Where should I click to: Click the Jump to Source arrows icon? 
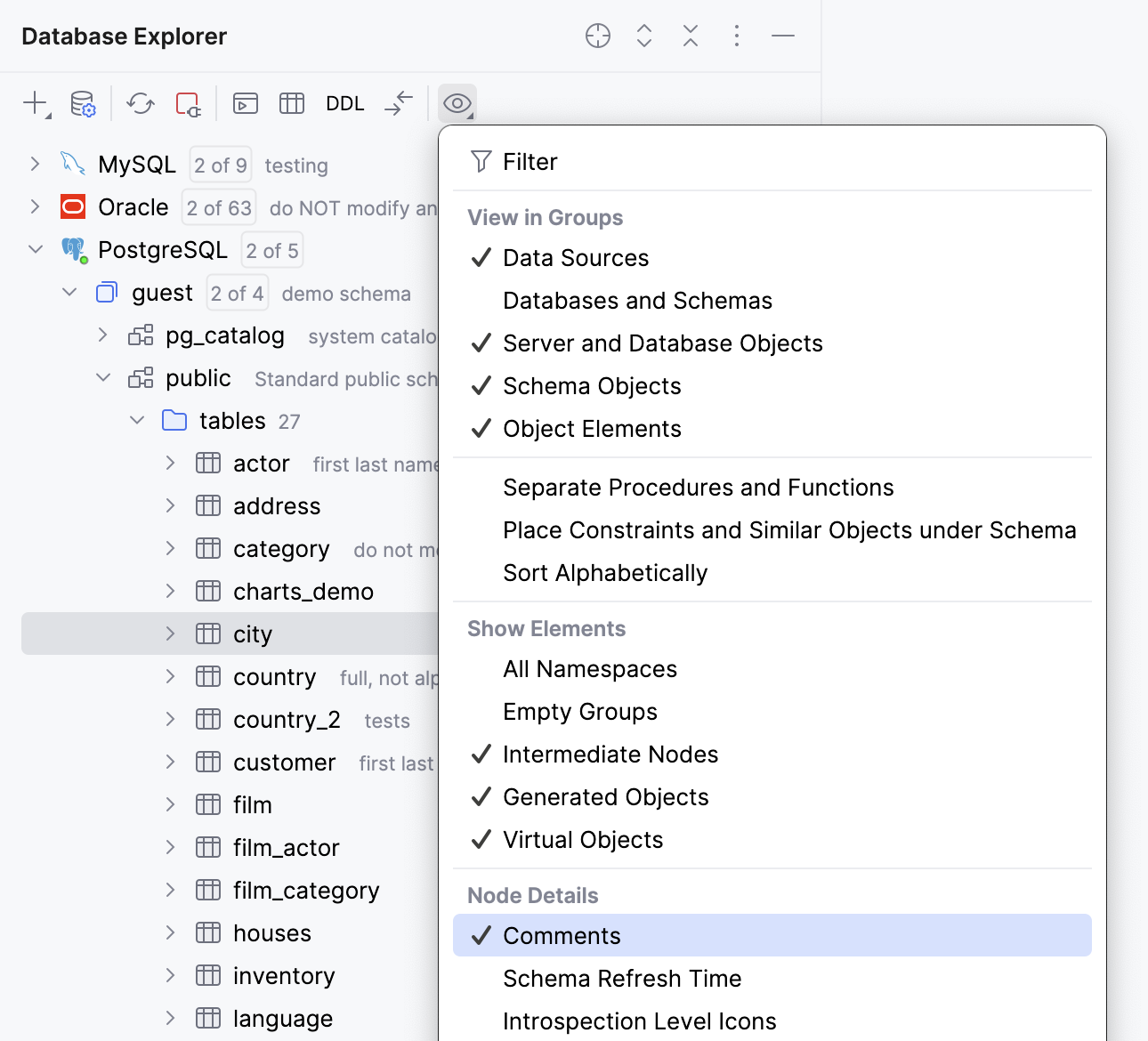(x=400, y=103)
